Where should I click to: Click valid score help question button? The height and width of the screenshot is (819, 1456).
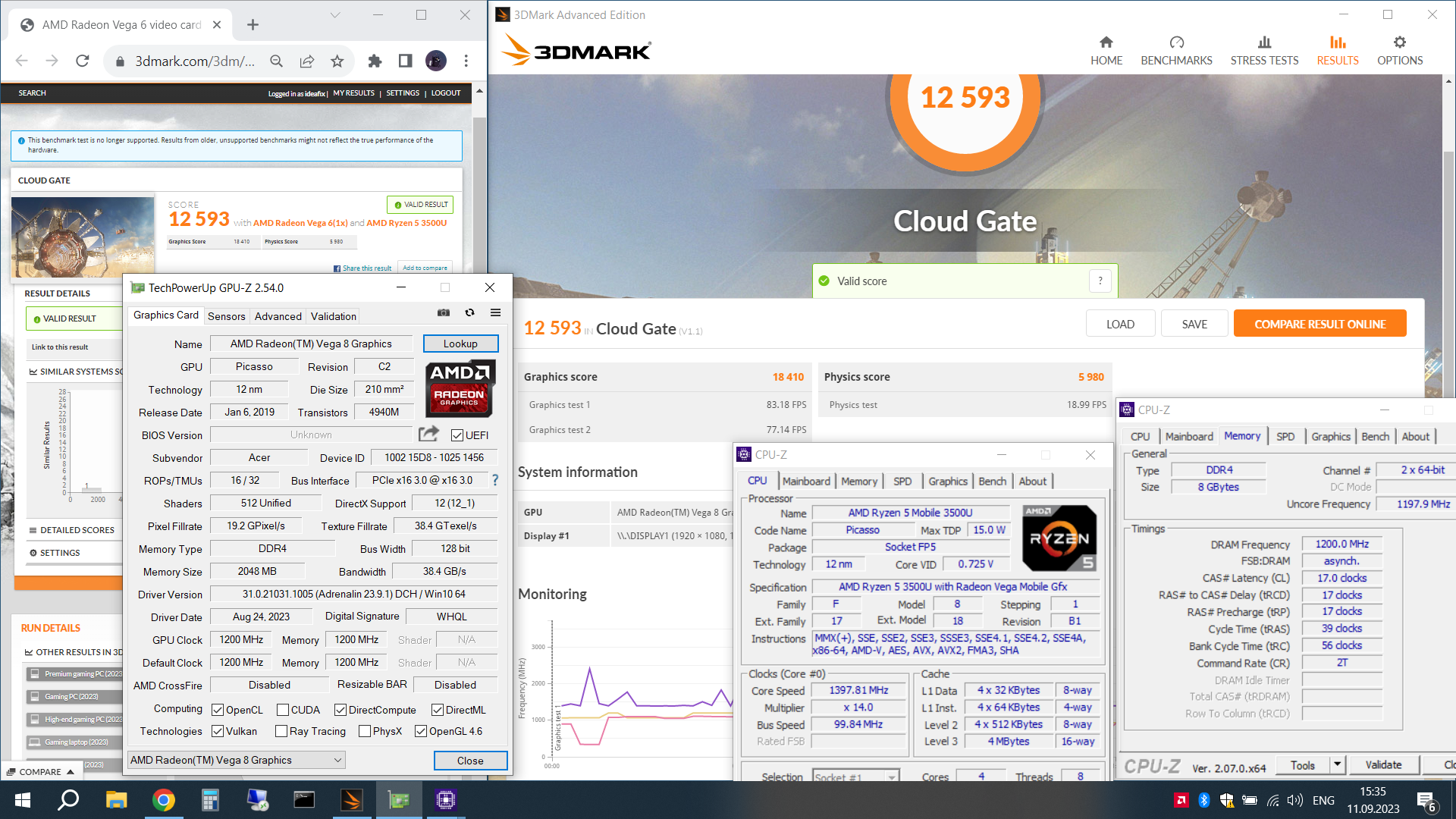click(1100, 281)
